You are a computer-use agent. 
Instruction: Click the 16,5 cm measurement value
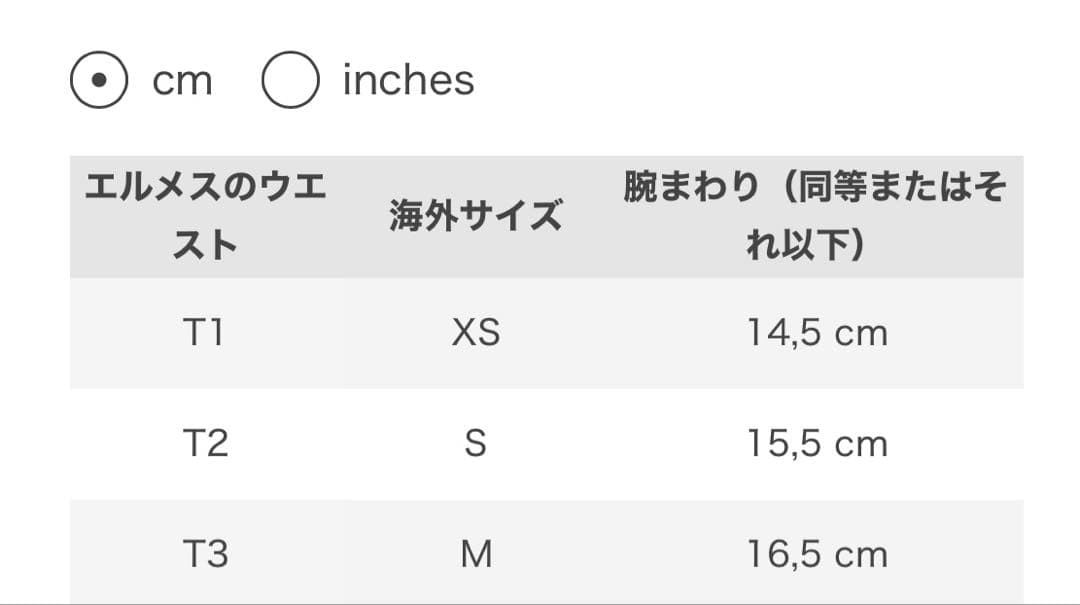coord(817,552)
